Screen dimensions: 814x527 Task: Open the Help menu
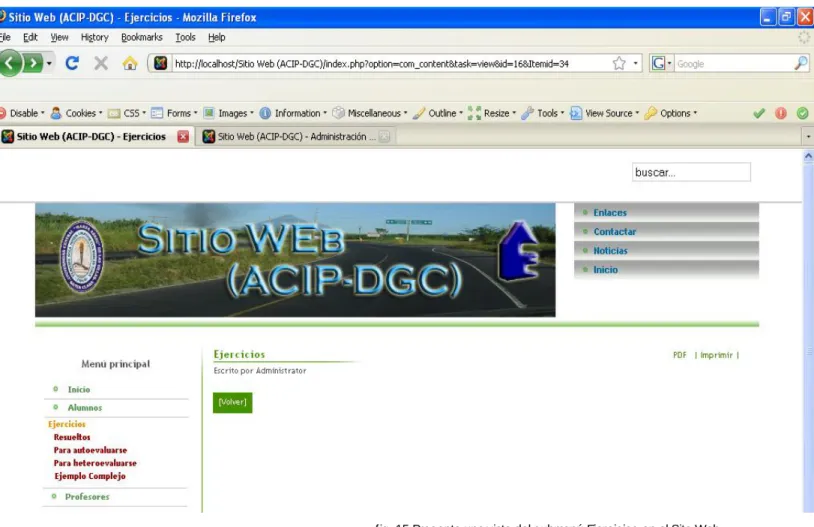(x=216, y=37)
